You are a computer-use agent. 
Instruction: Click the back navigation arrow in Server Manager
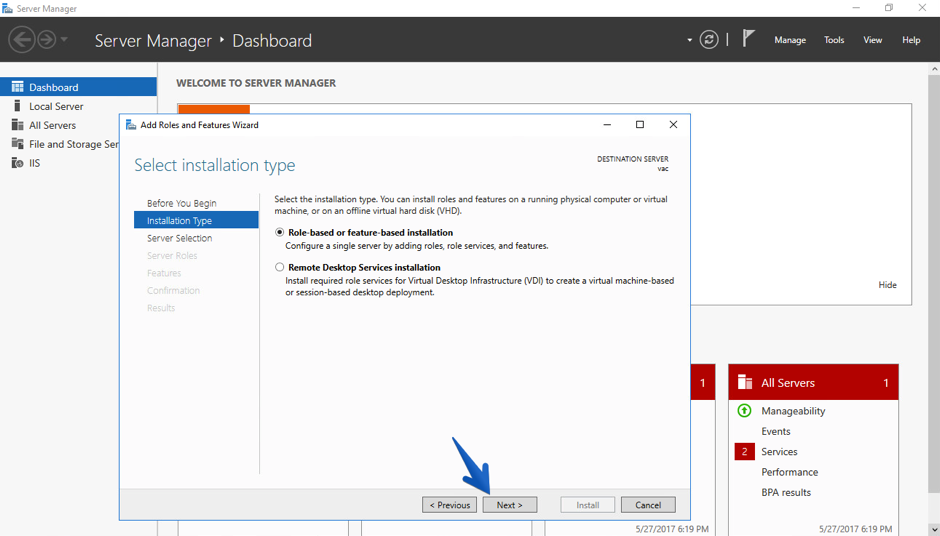tap(22, 40)
